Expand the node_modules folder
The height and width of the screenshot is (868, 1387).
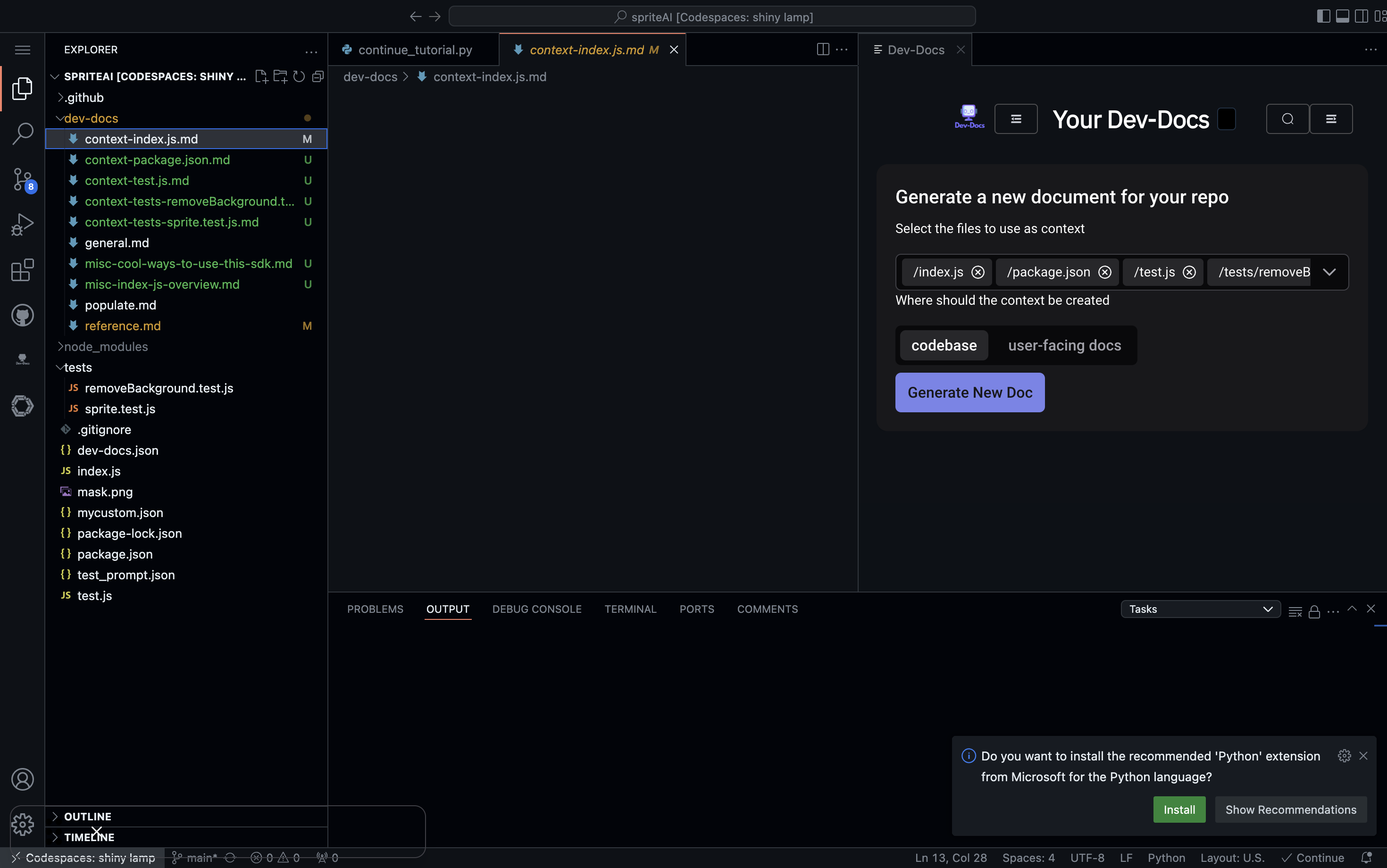coord(106,346)
